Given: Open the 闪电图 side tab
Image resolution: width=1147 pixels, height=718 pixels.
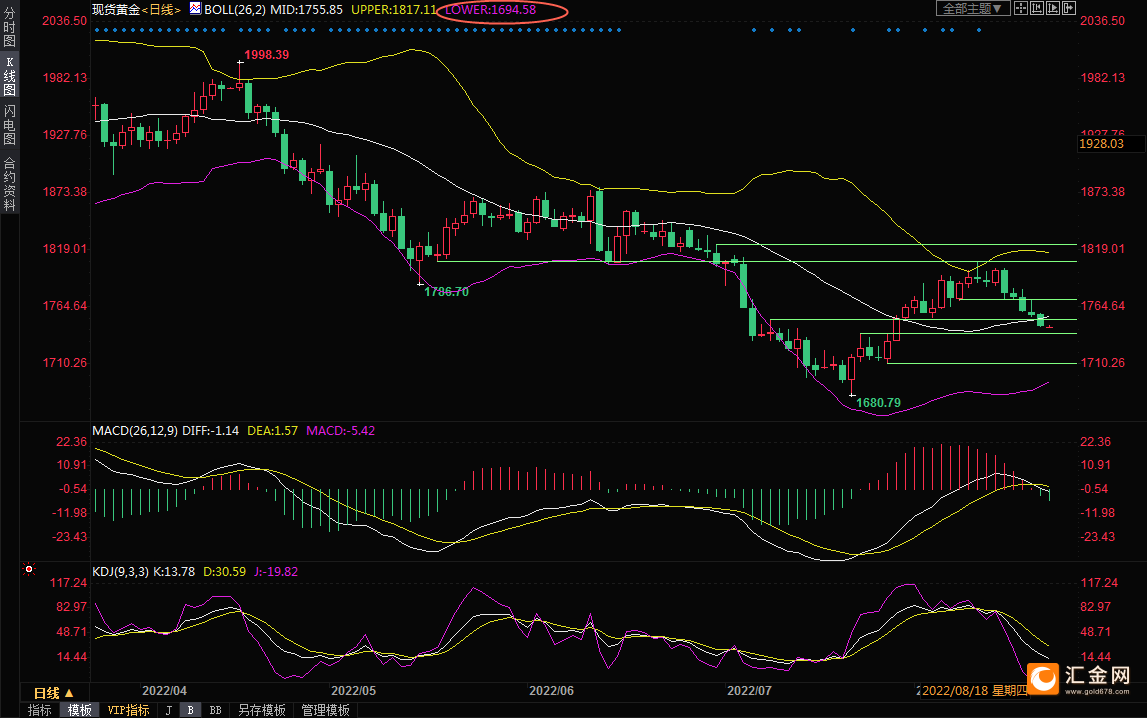Looking at the screenshot, I should point(10,124).
